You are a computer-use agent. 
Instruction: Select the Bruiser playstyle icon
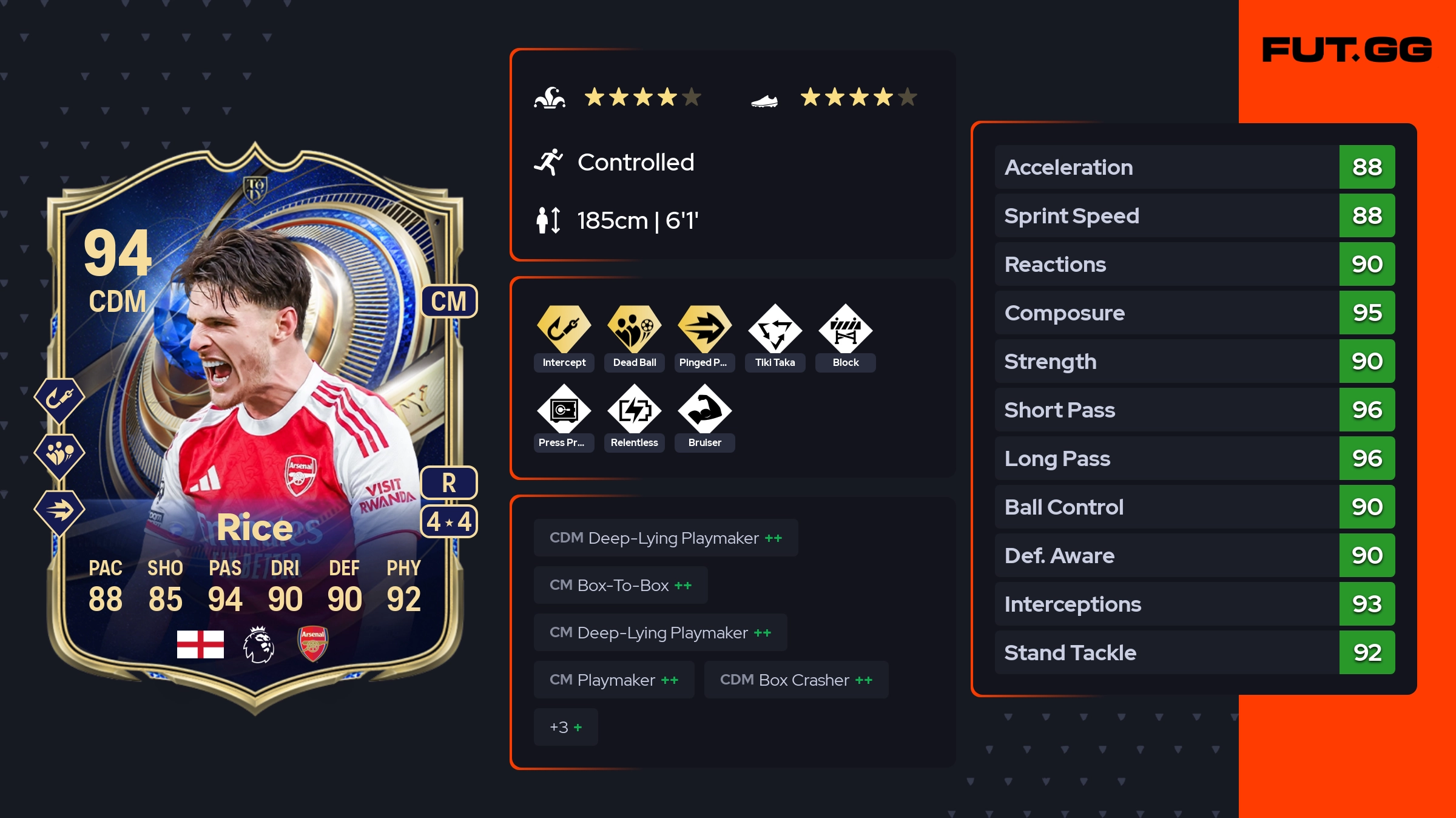pos(704,410)
